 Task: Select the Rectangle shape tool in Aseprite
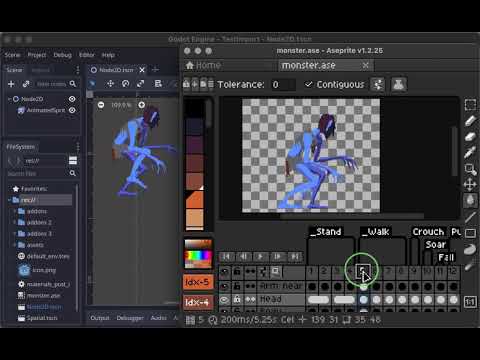tap(470, 232)
